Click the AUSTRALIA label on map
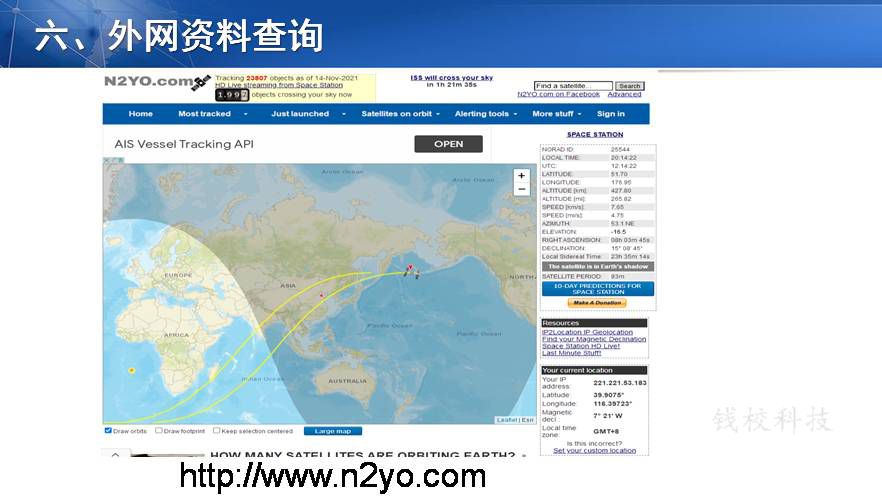This screenshot has width=882, height=496. 347,381
